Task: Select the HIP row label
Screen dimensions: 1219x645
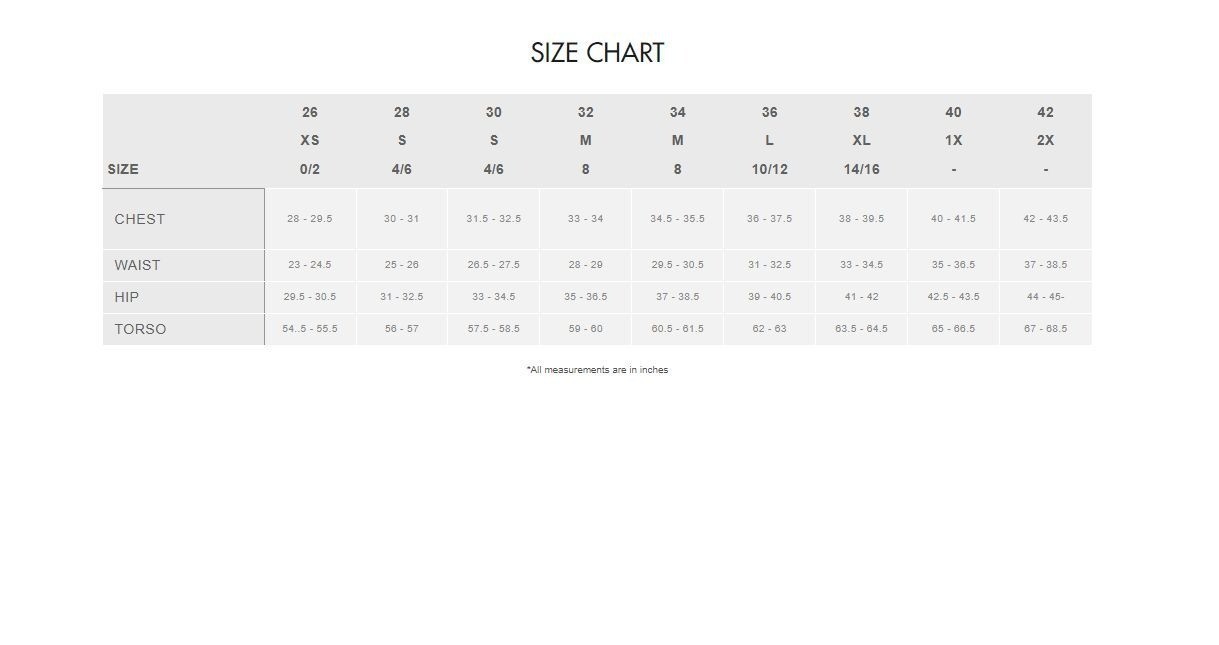Action: (x=127, y=297)
